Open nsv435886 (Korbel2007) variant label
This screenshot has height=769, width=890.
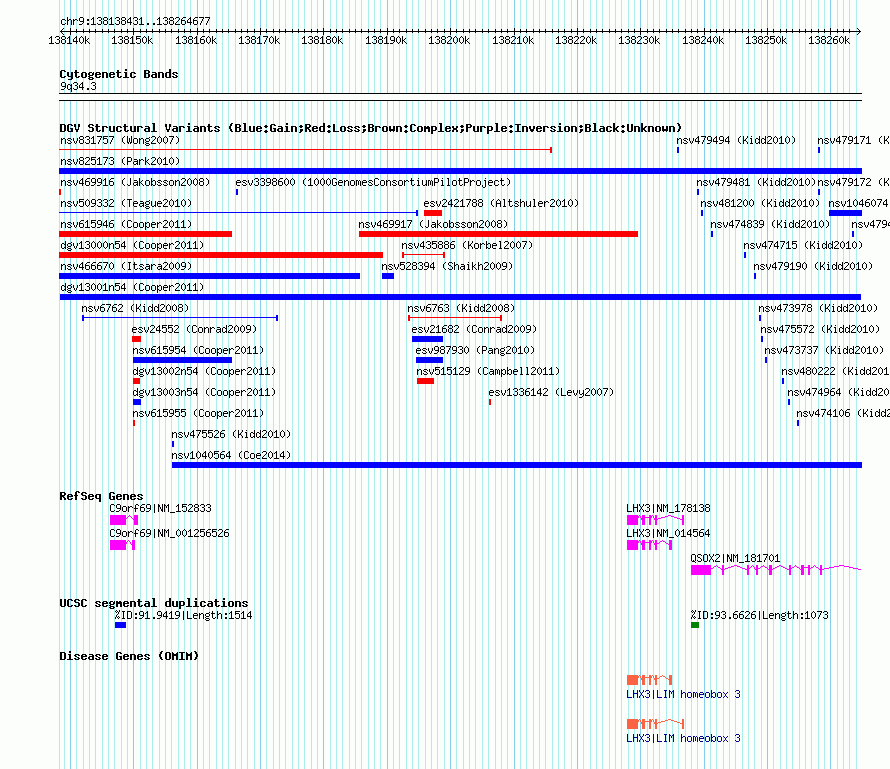pos(467,245)
